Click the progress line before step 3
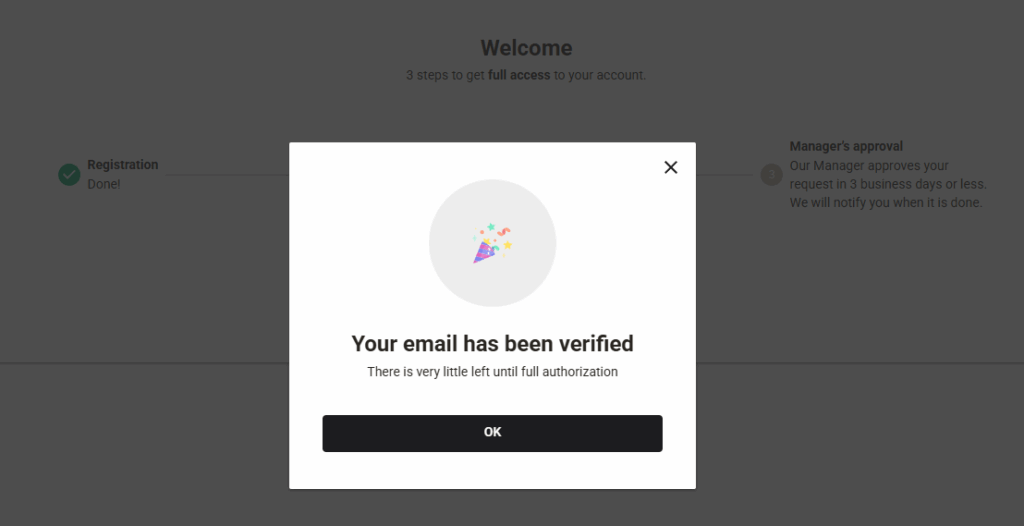The height and width of the screenshot is (526, 1024). 724,174
